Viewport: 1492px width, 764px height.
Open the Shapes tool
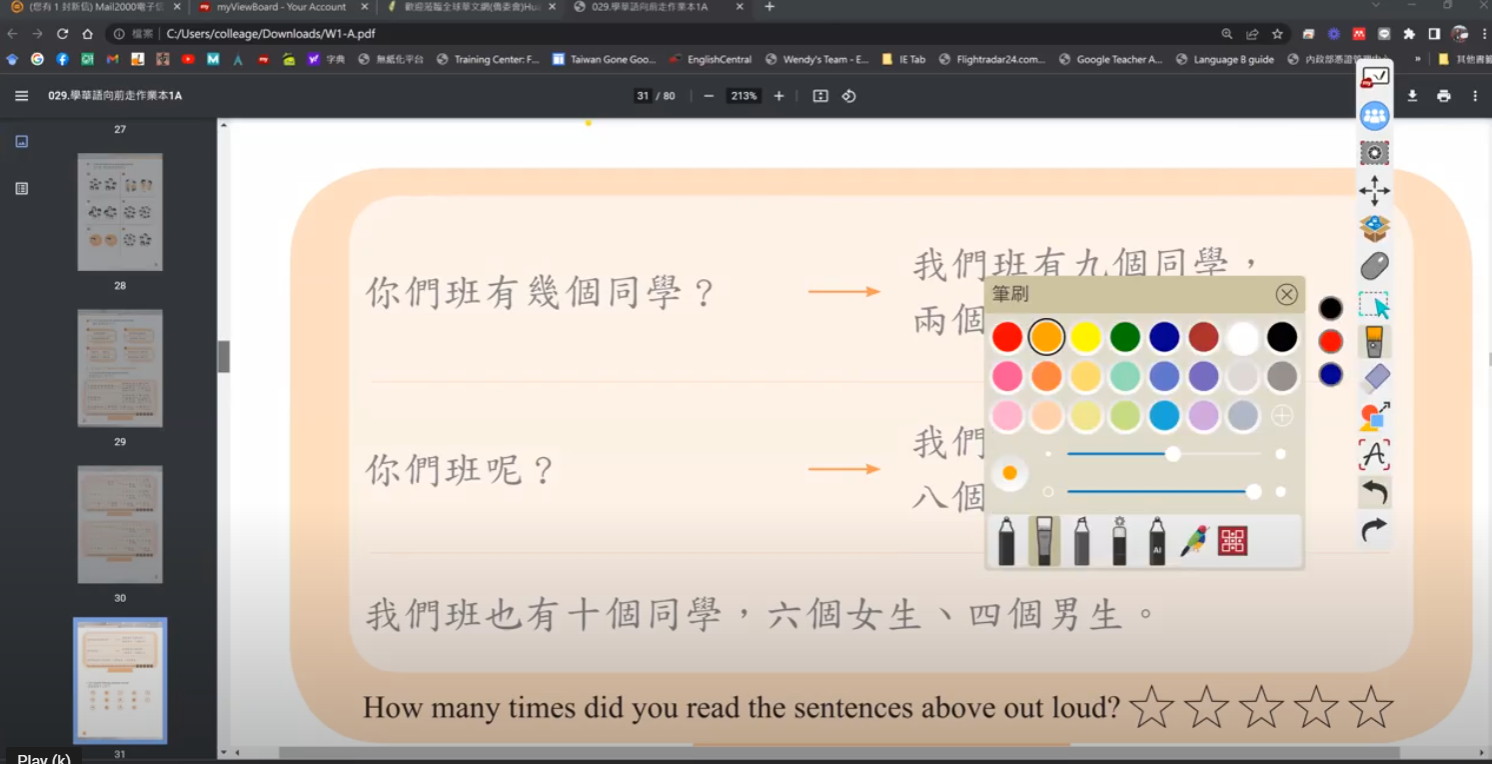coord(1374,416)
